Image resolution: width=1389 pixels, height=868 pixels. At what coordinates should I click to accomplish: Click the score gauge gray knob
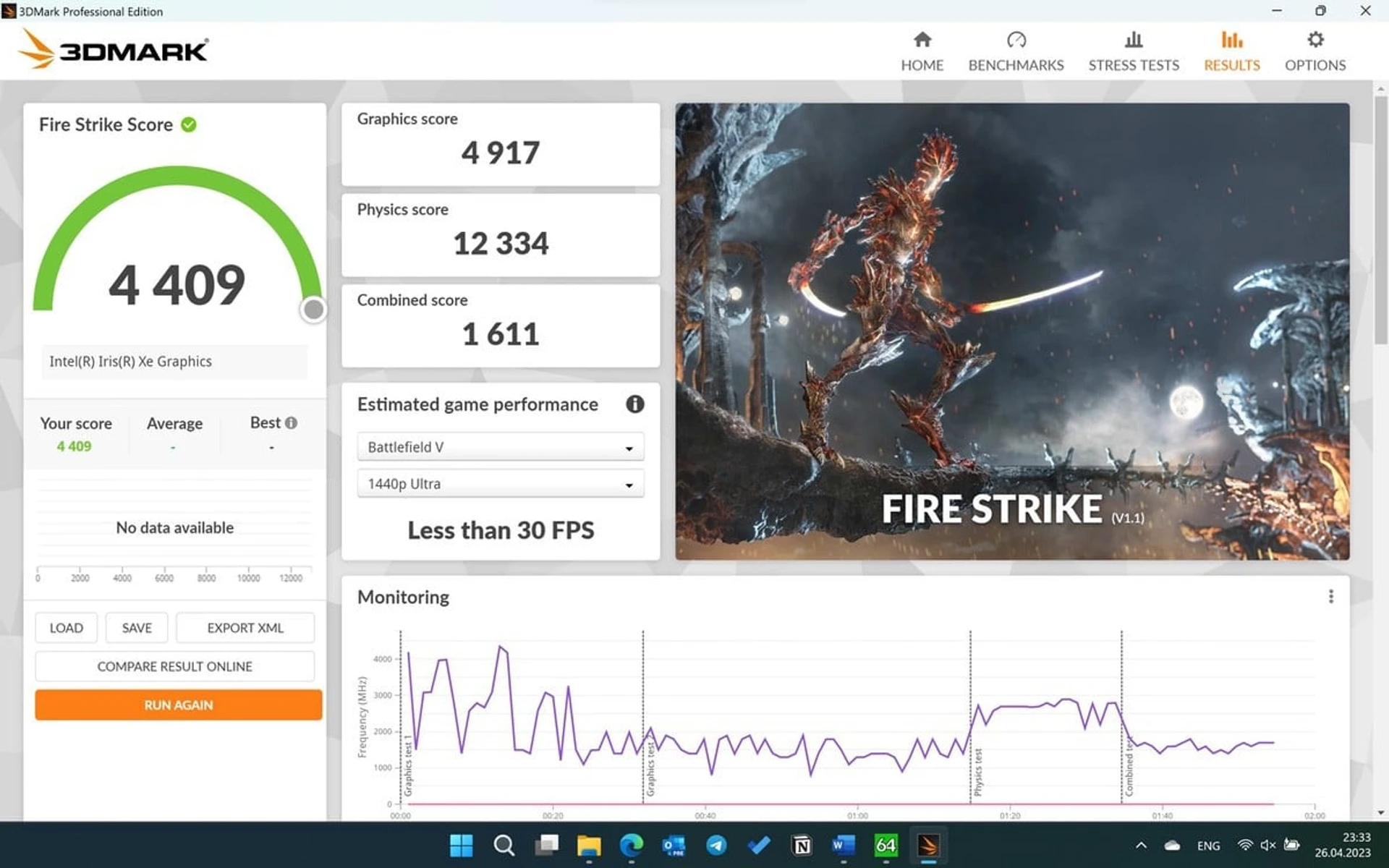(x=313, y=309)
